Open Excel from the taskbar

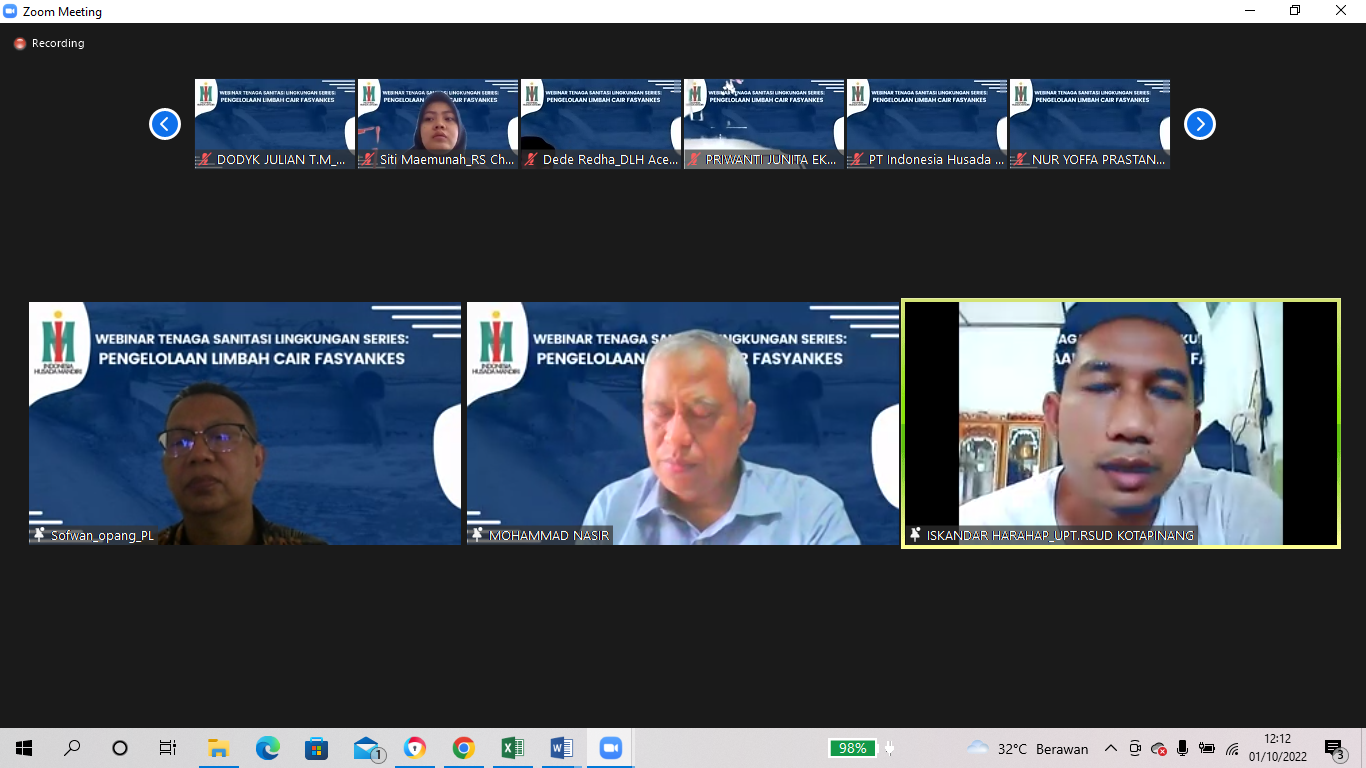pyautogui.click(x=512, y=748)
